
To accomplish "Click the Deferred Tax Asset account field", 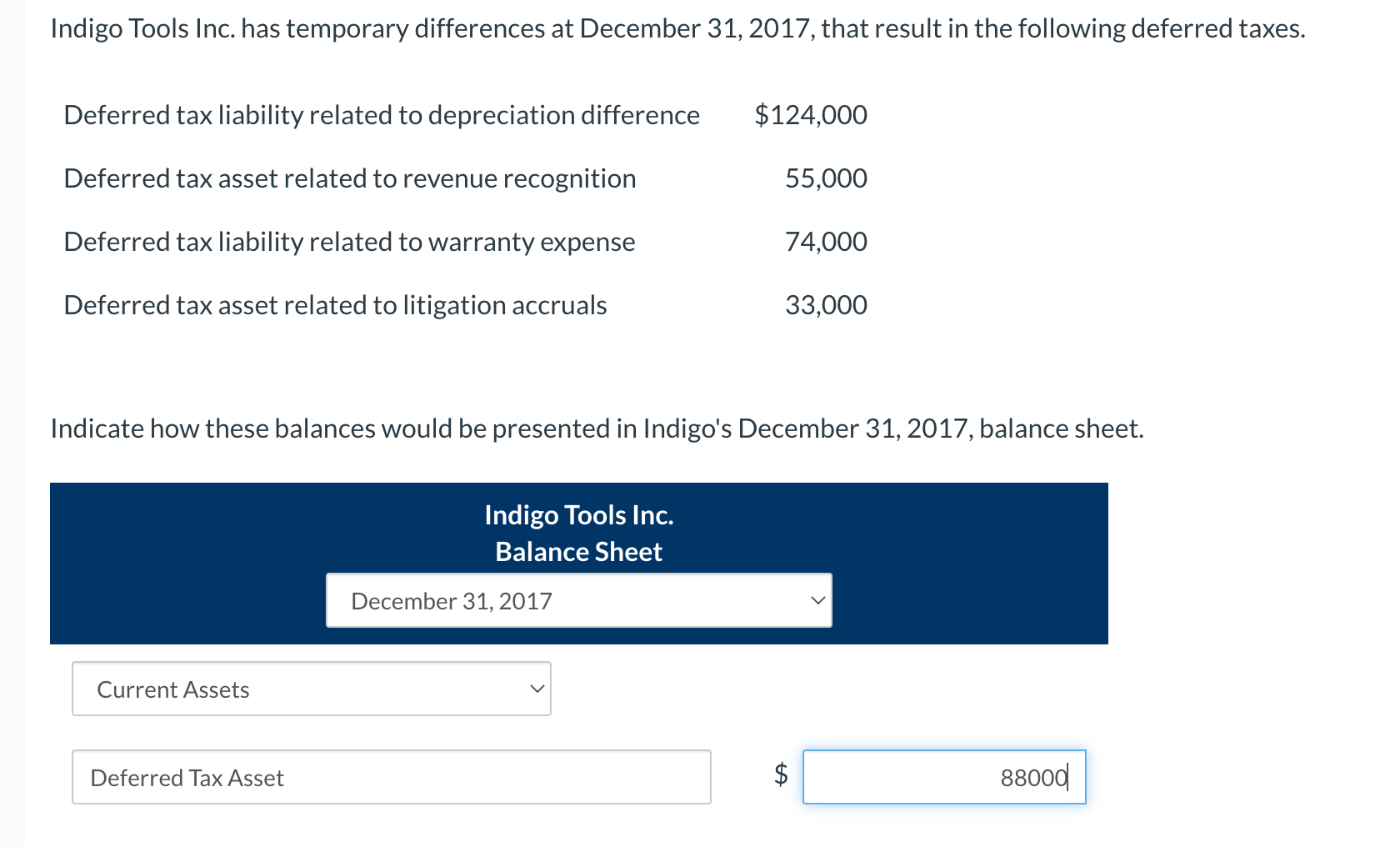I will pos(392,777).
